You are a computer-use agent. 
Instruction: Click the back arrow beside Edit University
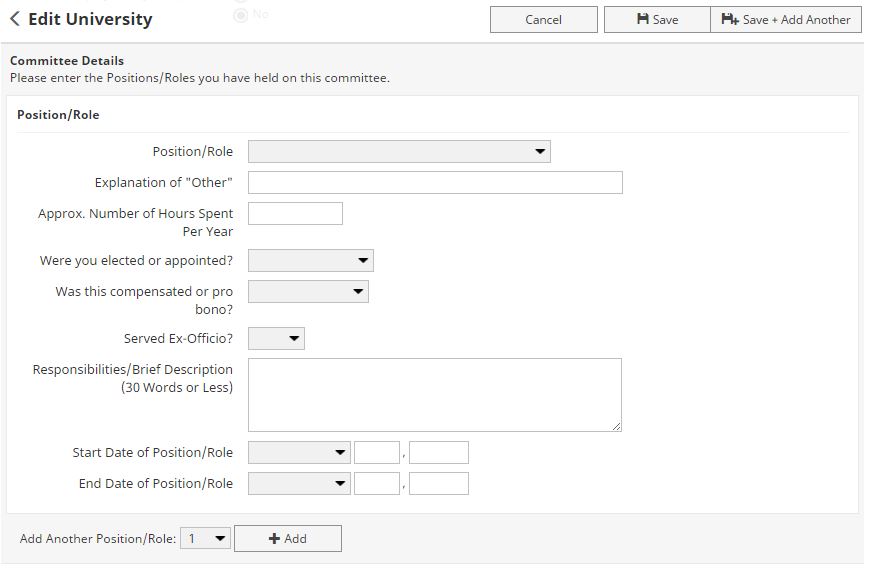coord(15,19)
